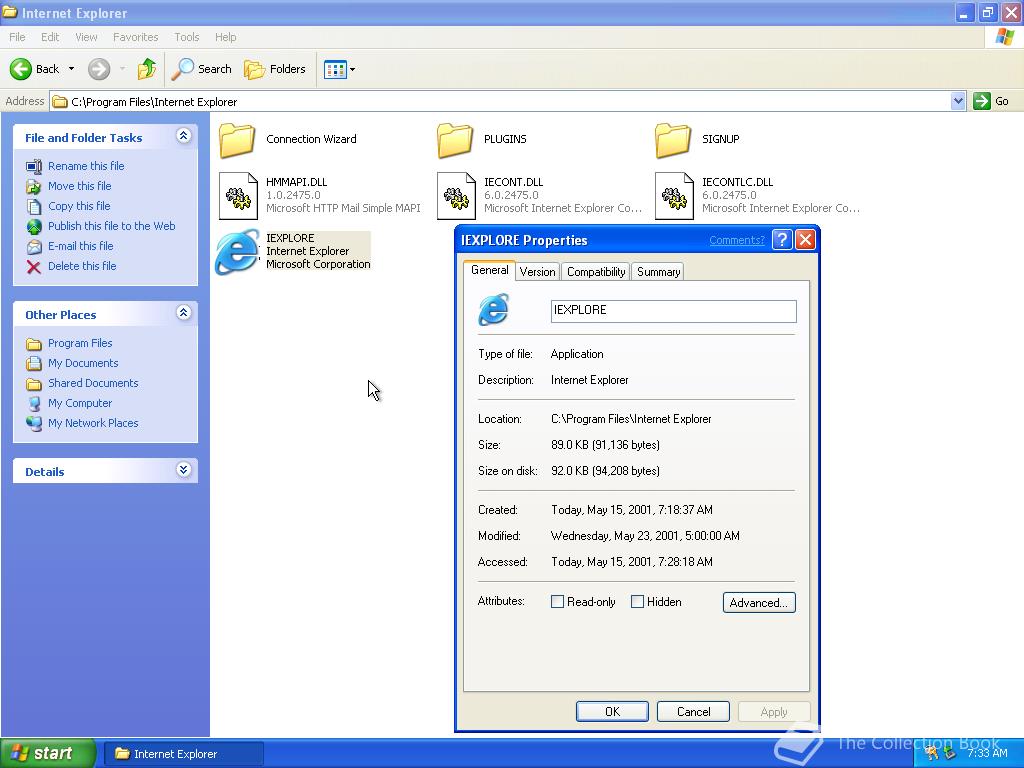This screenshot has height=768, width=1024.
Task: Go up one folder level
Action: click(x=147, y=69)
